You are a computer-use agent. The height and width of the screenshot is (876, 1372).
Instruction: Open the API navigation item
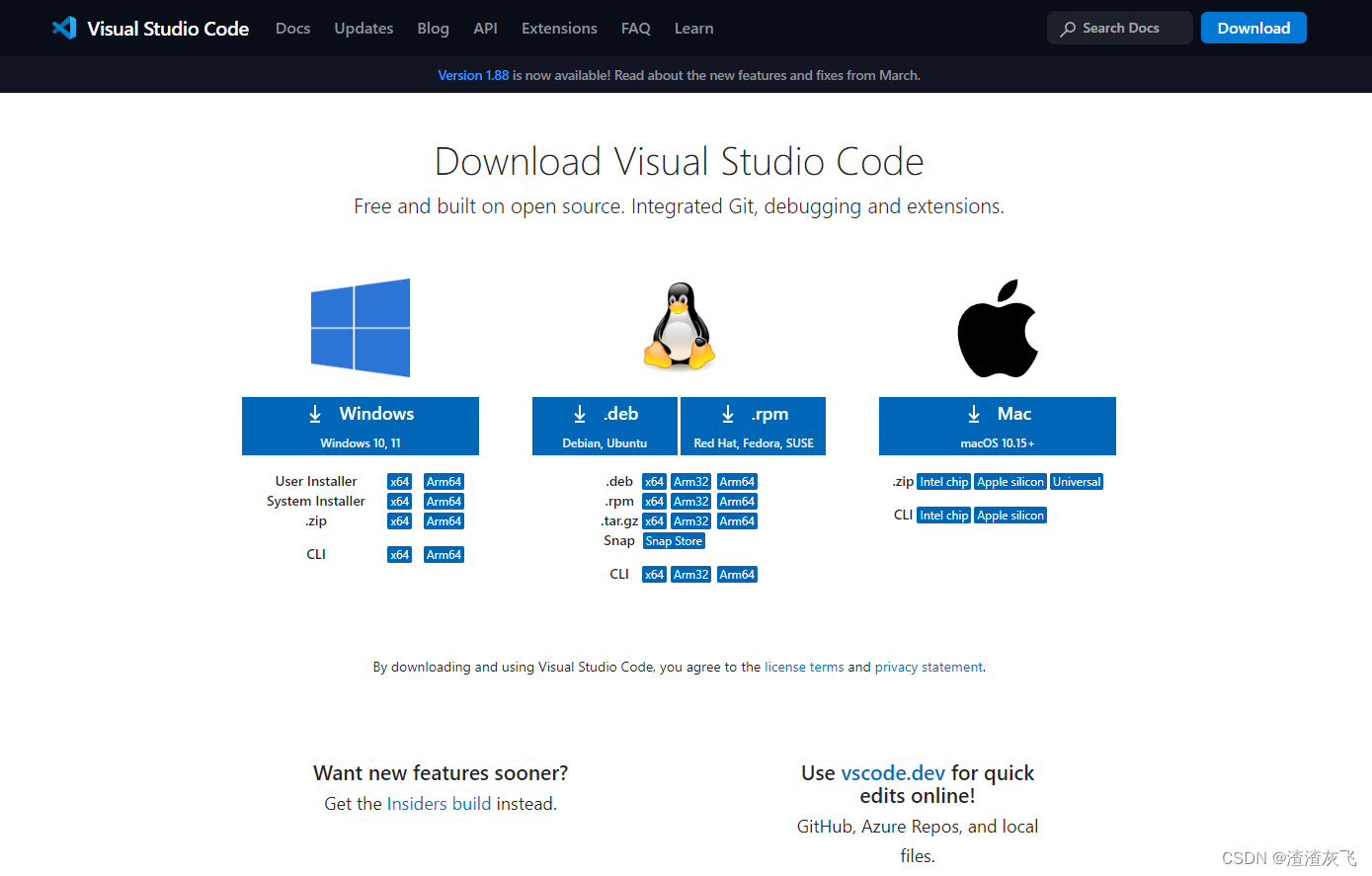(x=485, y=29)
